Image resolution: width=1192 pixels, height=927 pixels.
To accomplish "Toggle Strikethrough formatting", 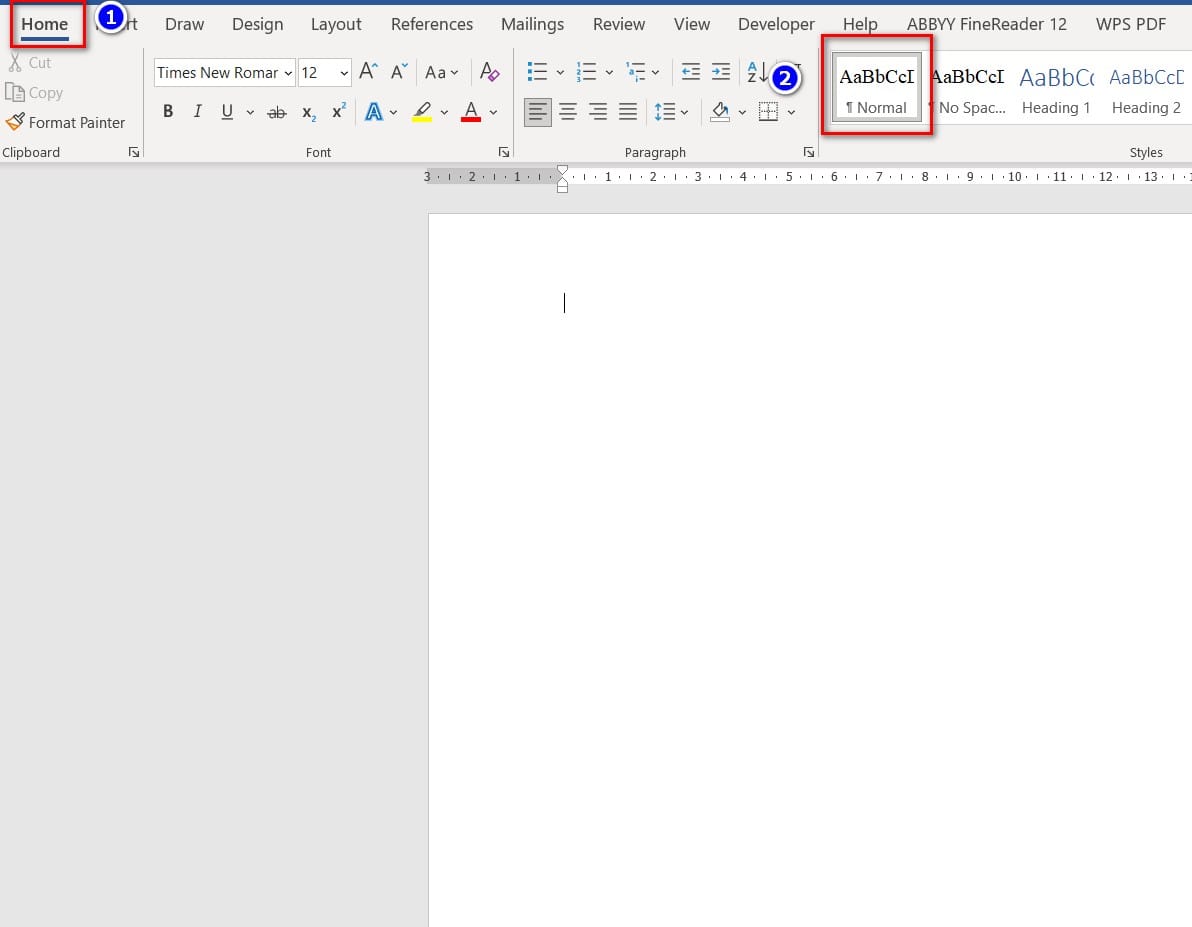I will 277,113.
